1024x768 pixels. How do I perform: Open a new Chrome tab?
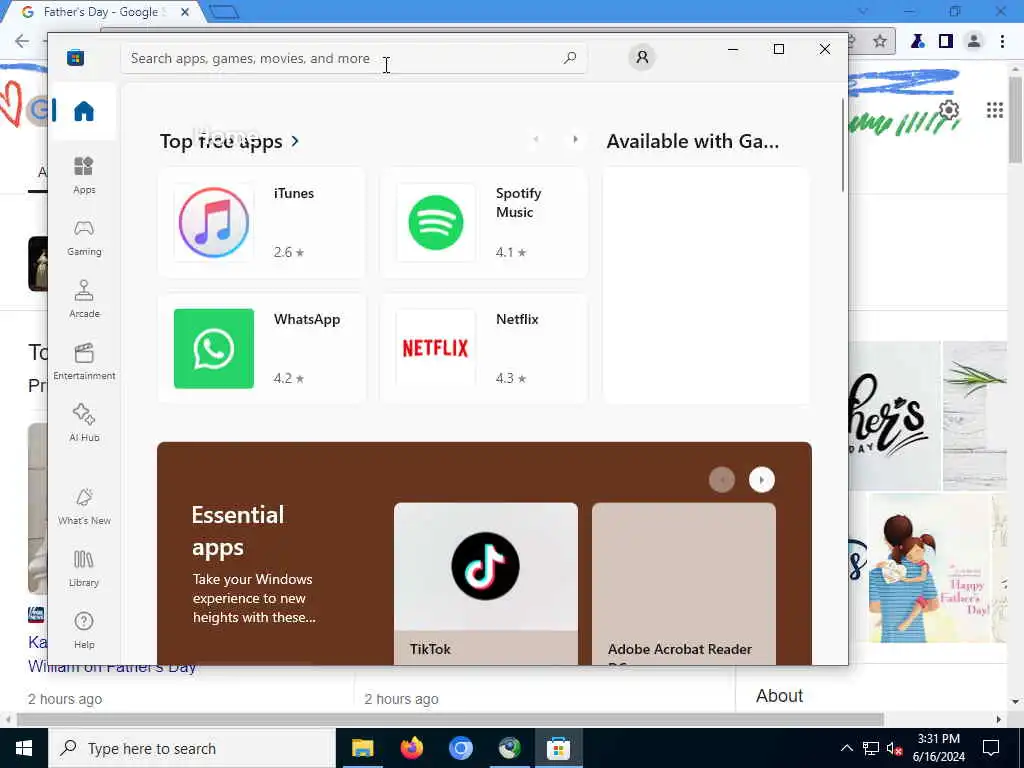pyautogui.click(x=224, y=12)
